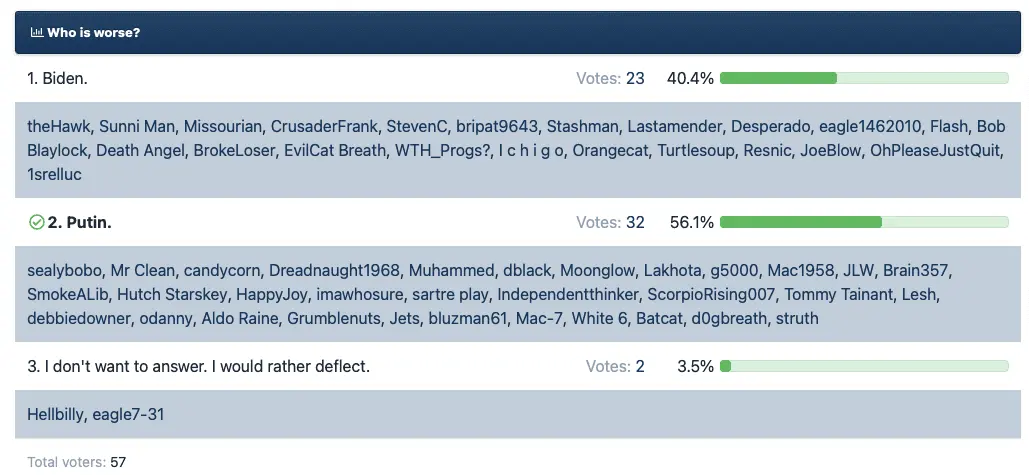Click the poll chart icon in header

tap(36, 33)
